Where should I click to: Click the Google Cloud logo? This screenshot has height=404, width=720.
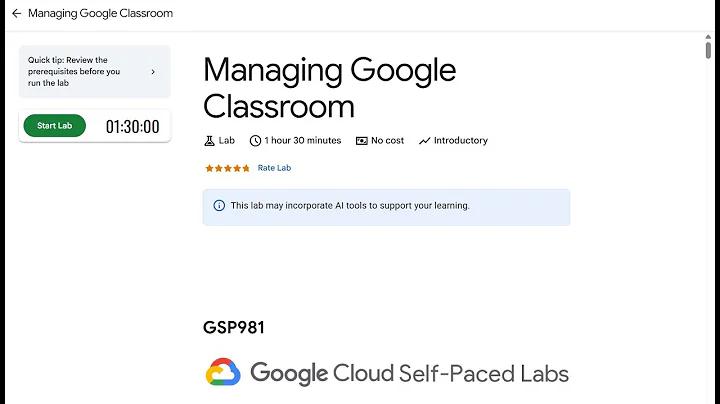tap(223, 372)
